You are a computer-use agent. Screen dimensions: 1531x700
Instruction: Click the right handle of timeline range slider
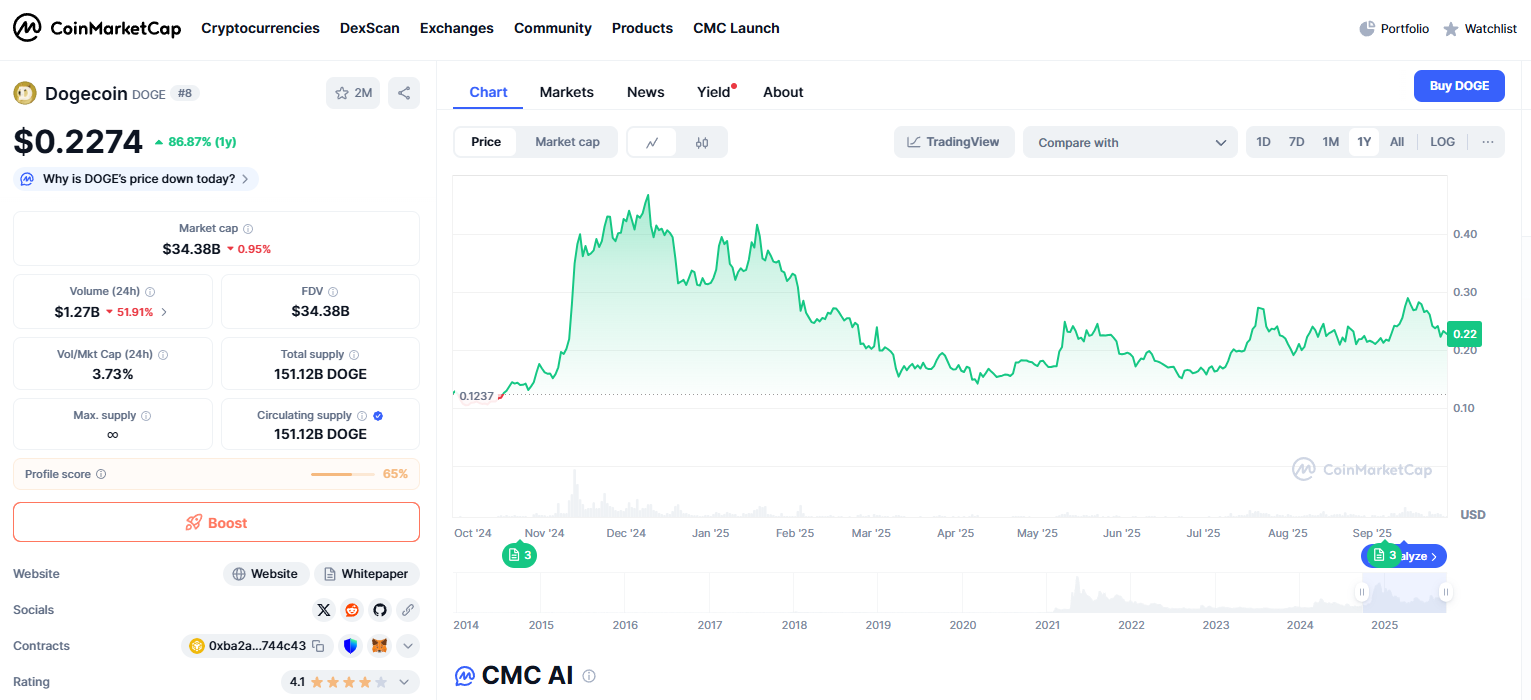point(1445,593)
